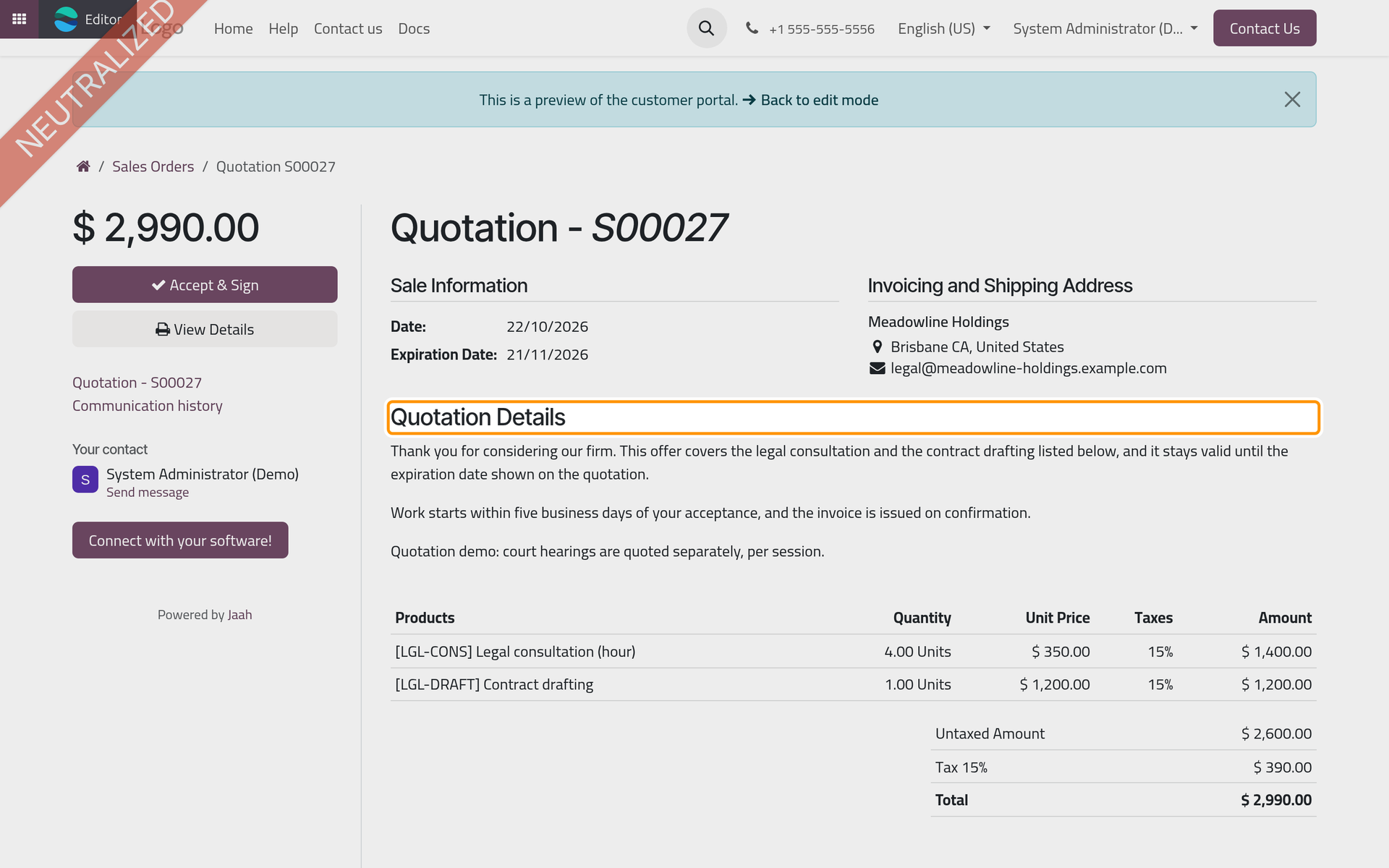The width and height of the screenshot is (1389, 868).
Task: Click the map pin icon by Brisbane
Action: click(x=877, y=346)
